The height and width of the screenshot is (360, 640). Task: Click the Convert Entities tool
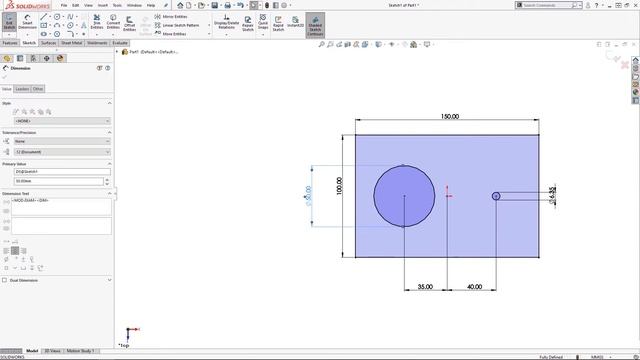(x=113, y=22)
